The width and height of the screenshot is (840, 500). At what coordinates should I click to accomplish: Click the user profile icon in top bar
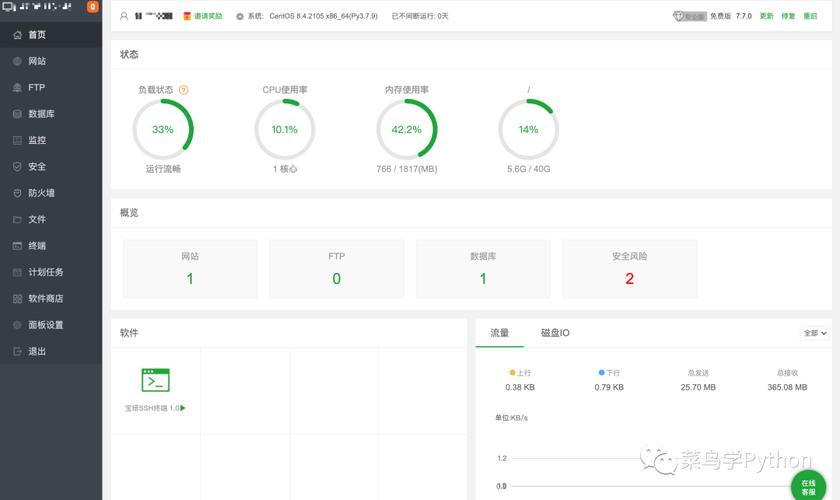124,16
